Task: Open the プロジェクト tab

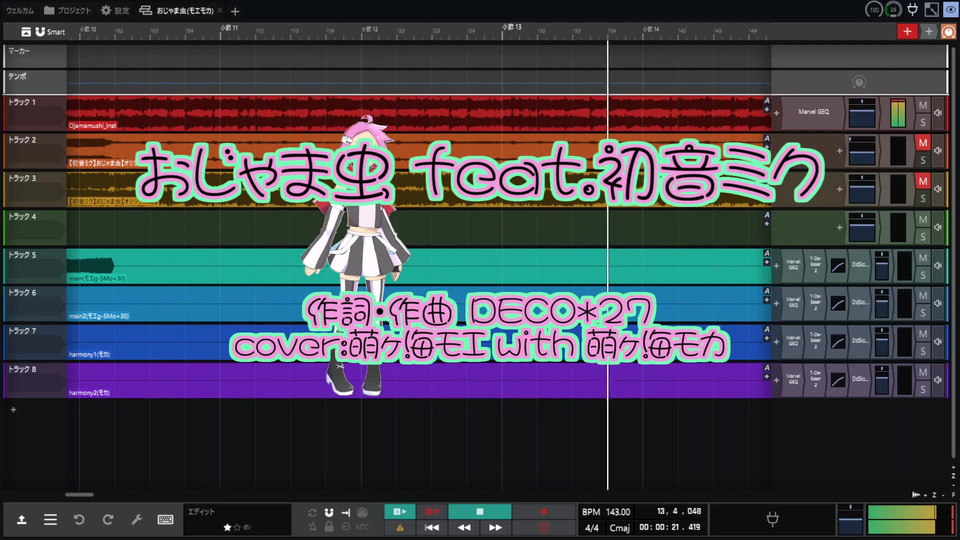Action: 67,10
